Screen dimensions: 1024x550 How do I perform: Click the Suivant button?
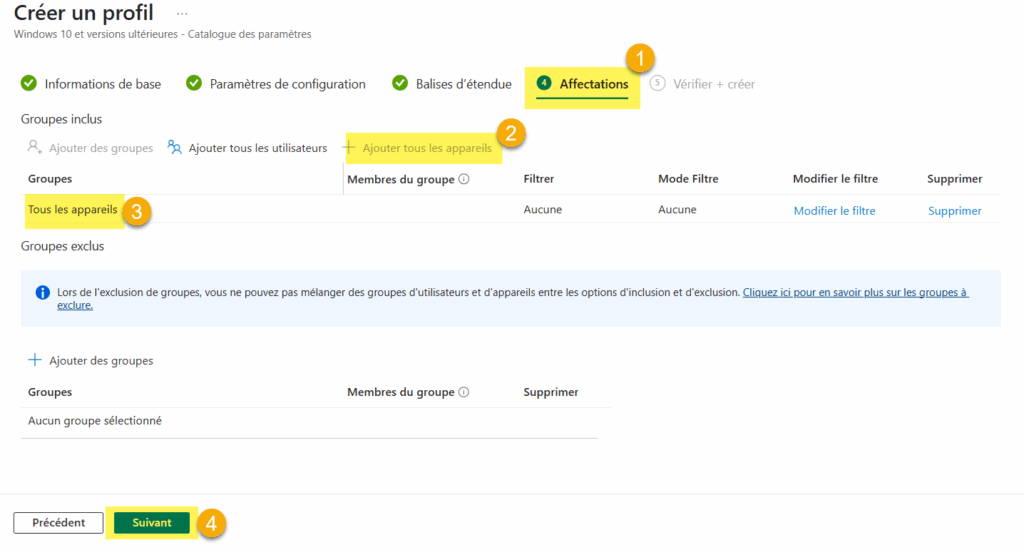pos(152,523)
